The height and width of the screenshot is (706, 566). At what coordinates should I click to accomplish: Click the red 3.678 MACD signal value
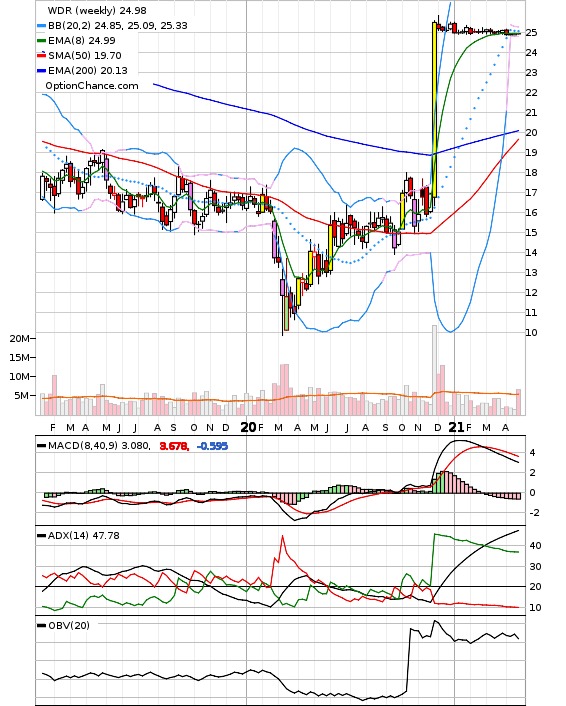174,446
